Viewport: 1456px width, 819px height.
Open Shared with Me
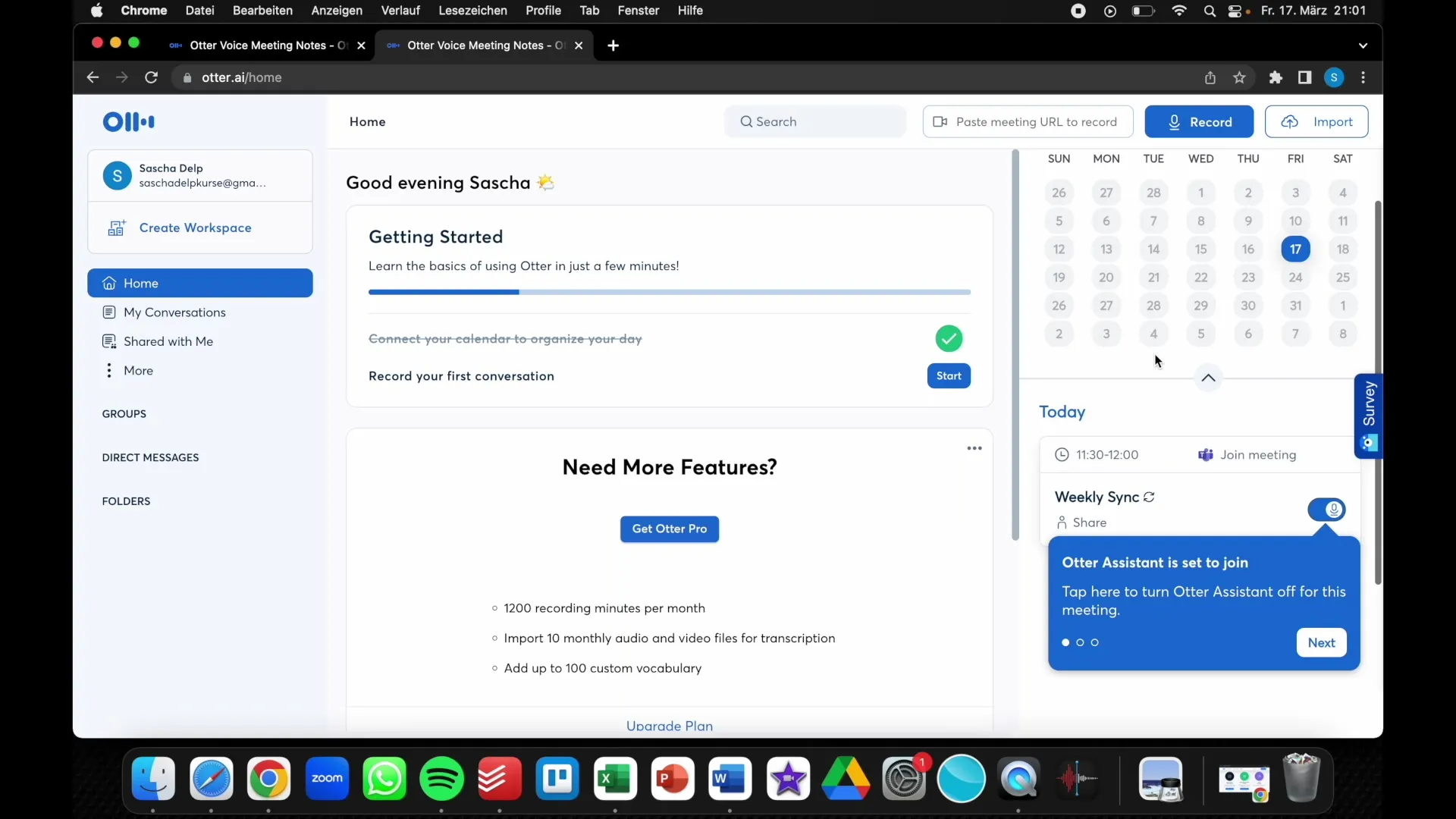coord(168,341)
